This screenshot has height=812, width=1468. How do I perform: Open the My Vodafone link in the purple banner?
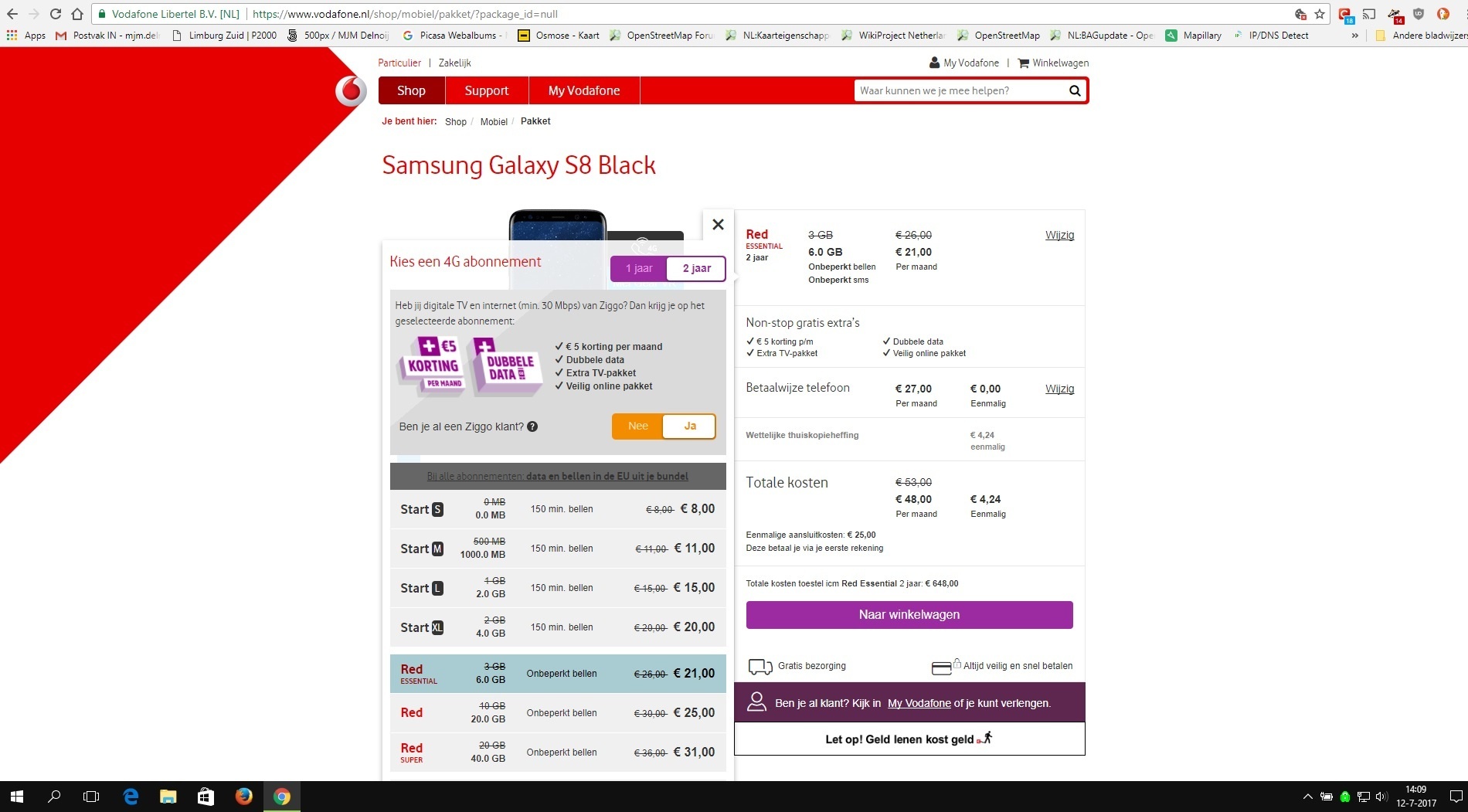[919, 704]
